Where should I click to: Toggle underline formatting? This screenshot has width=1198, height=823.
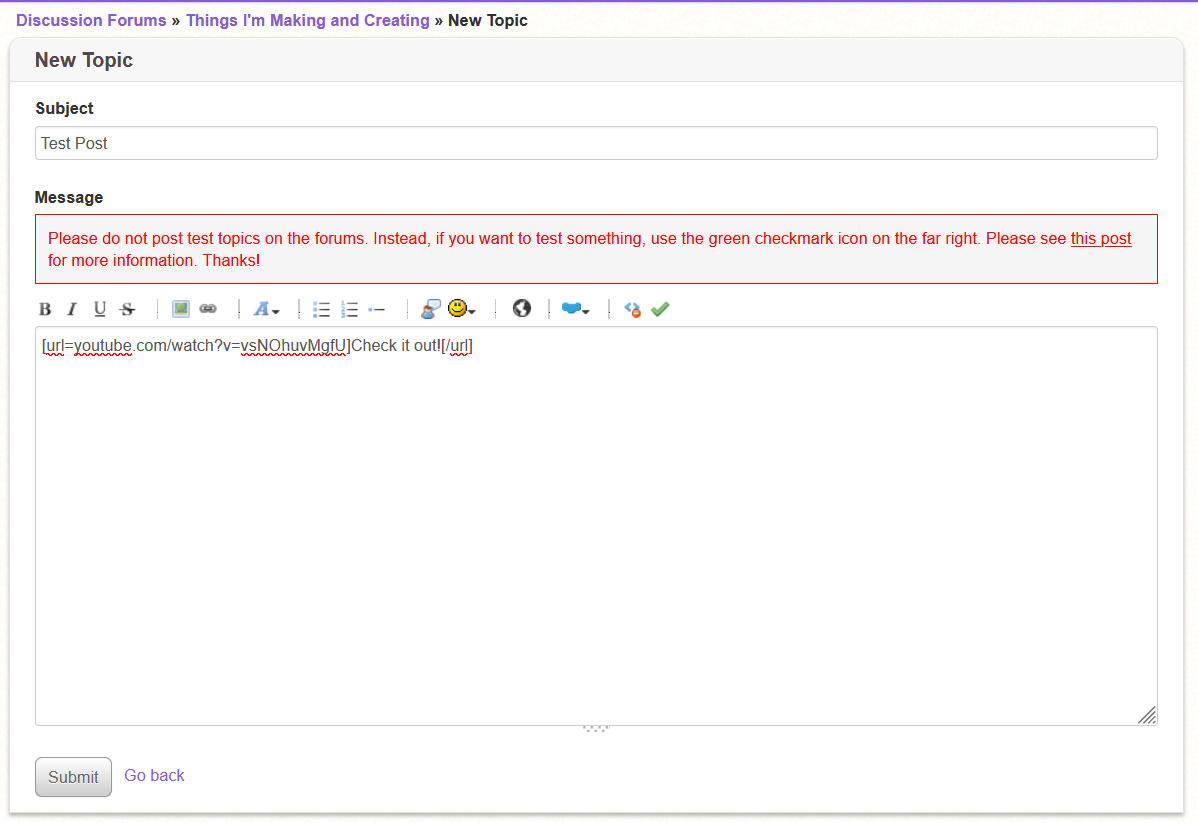(x=99, y=309)
